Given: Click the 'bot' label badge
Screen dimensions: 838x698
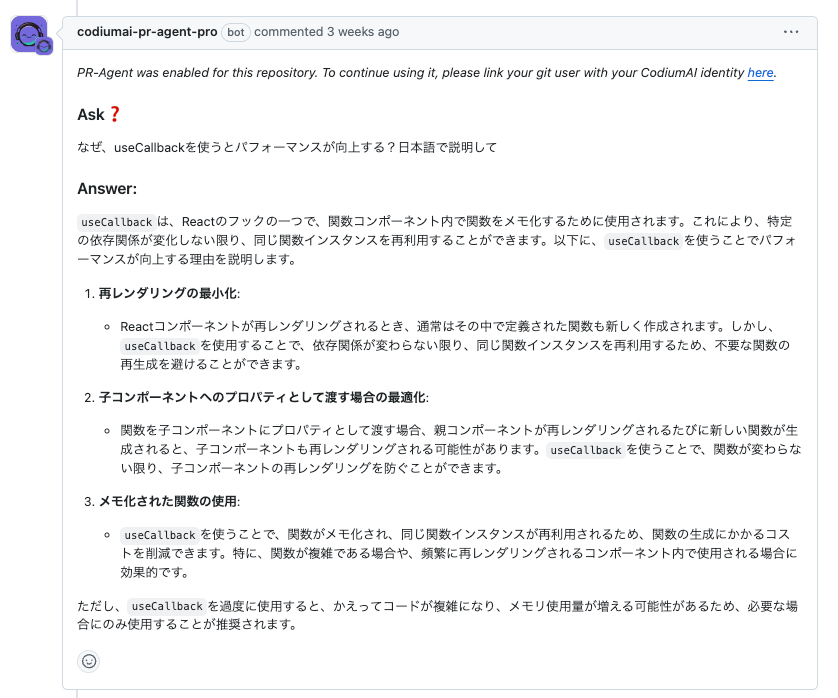Looking at the screenshot, I should pos(235,32).
